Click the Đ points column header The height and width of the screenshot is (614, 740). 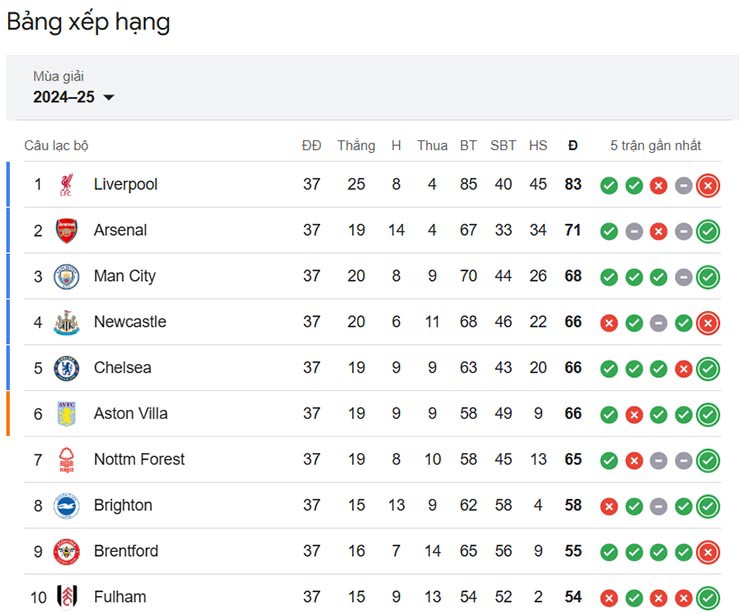pyautogui.click(x=573, y=145)
